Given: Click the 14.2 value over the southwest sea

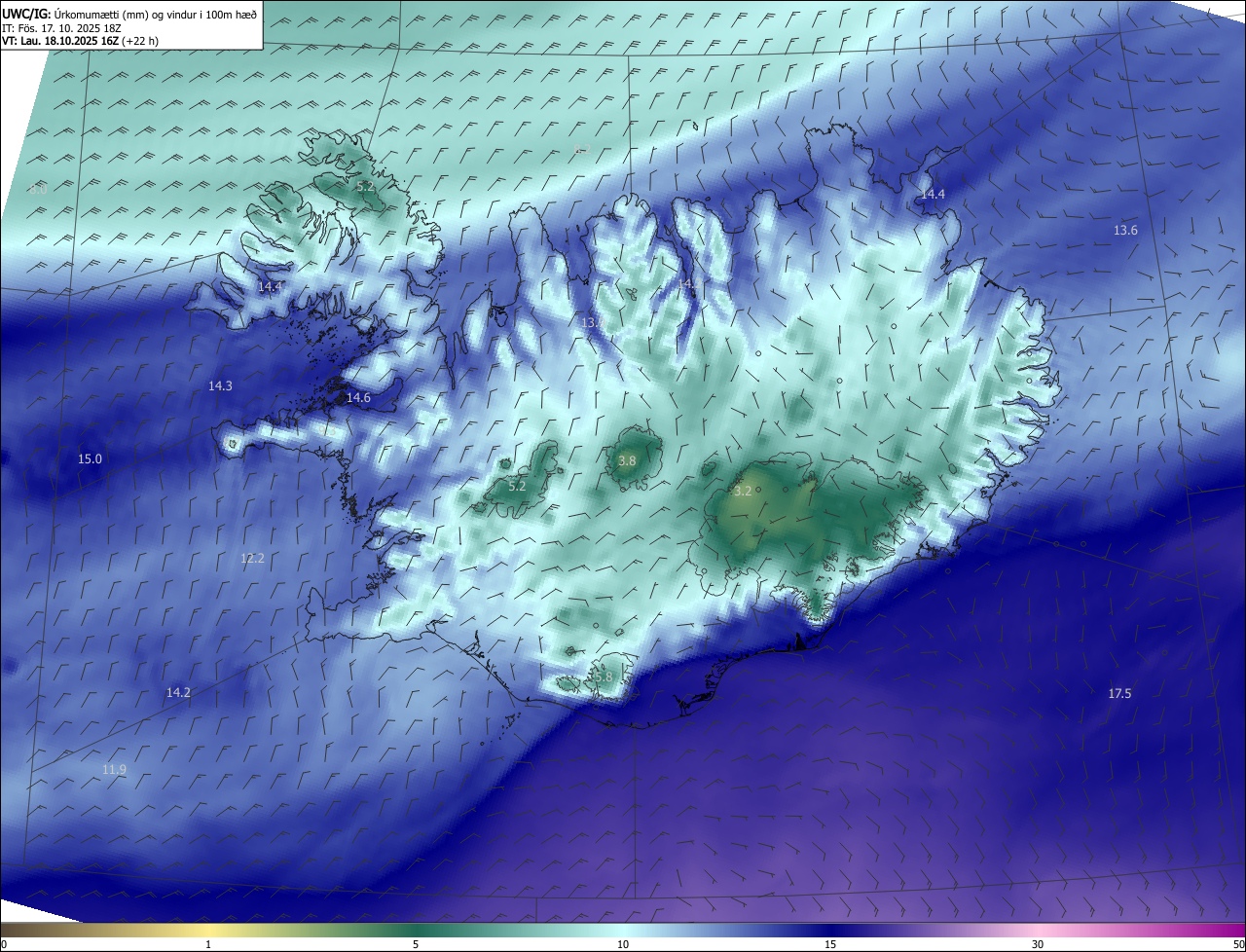Looking at the screenshot, I should click(178, 693).
